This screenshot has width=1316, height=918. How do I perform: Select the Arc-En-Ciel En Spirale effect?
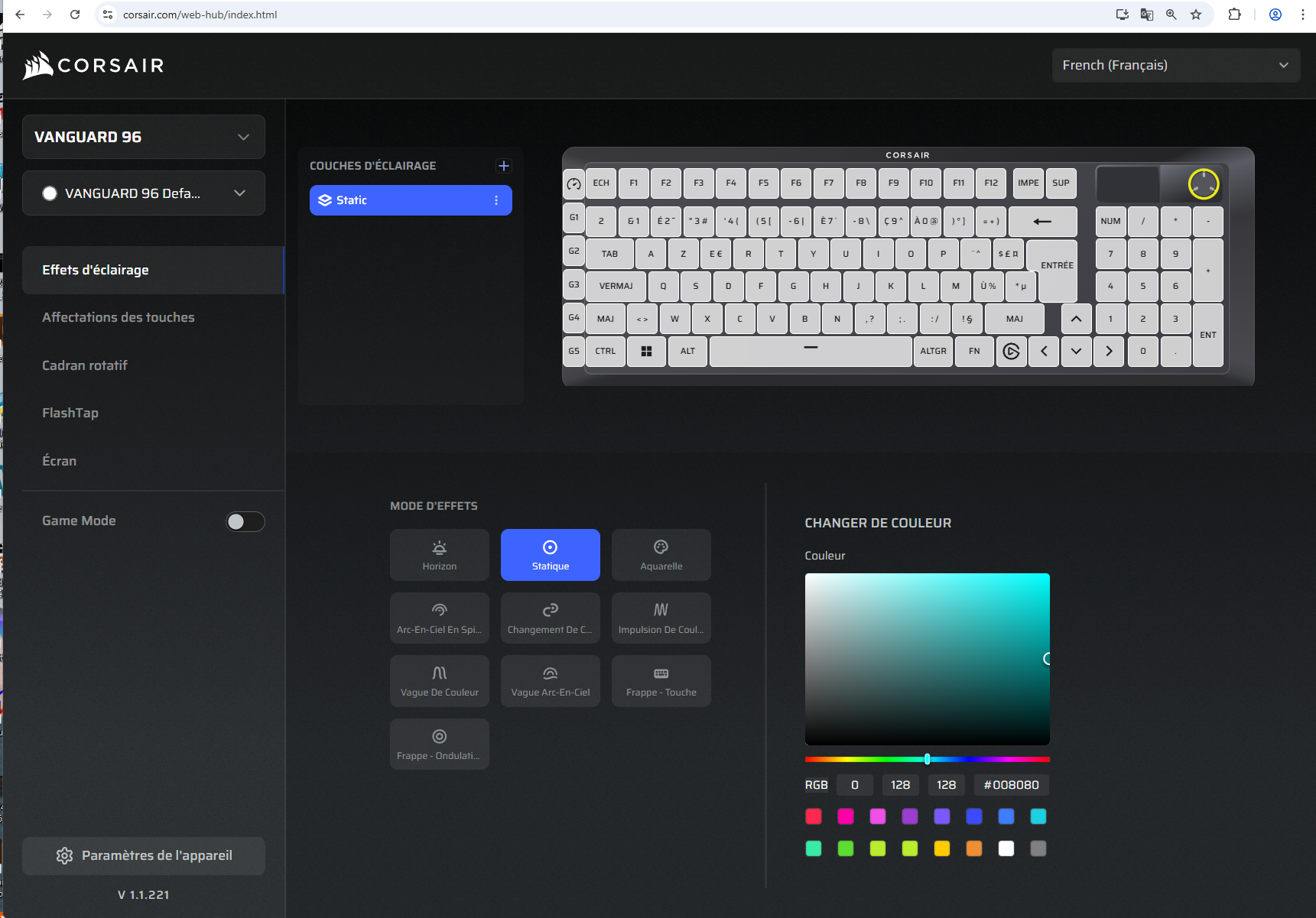pos(439,618)
